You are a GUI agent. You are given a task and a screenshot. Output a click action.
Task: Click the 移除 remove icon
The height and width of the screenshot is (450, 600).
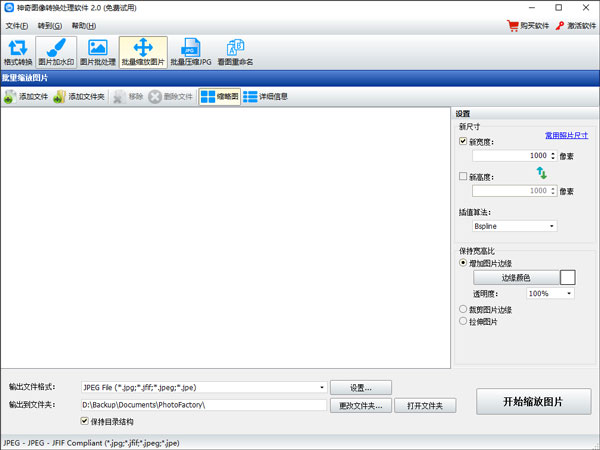tap(119, 97)
